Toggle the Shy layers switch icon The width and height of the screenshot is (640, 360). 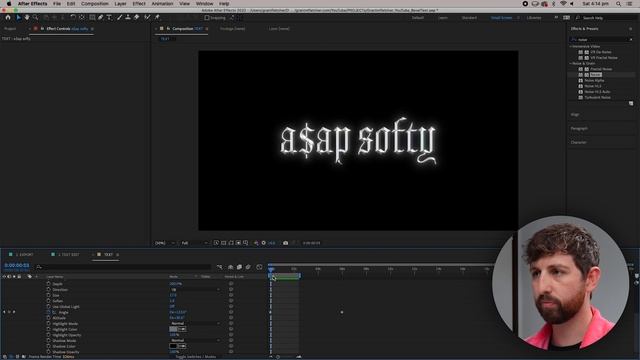(x=231, y=267)
